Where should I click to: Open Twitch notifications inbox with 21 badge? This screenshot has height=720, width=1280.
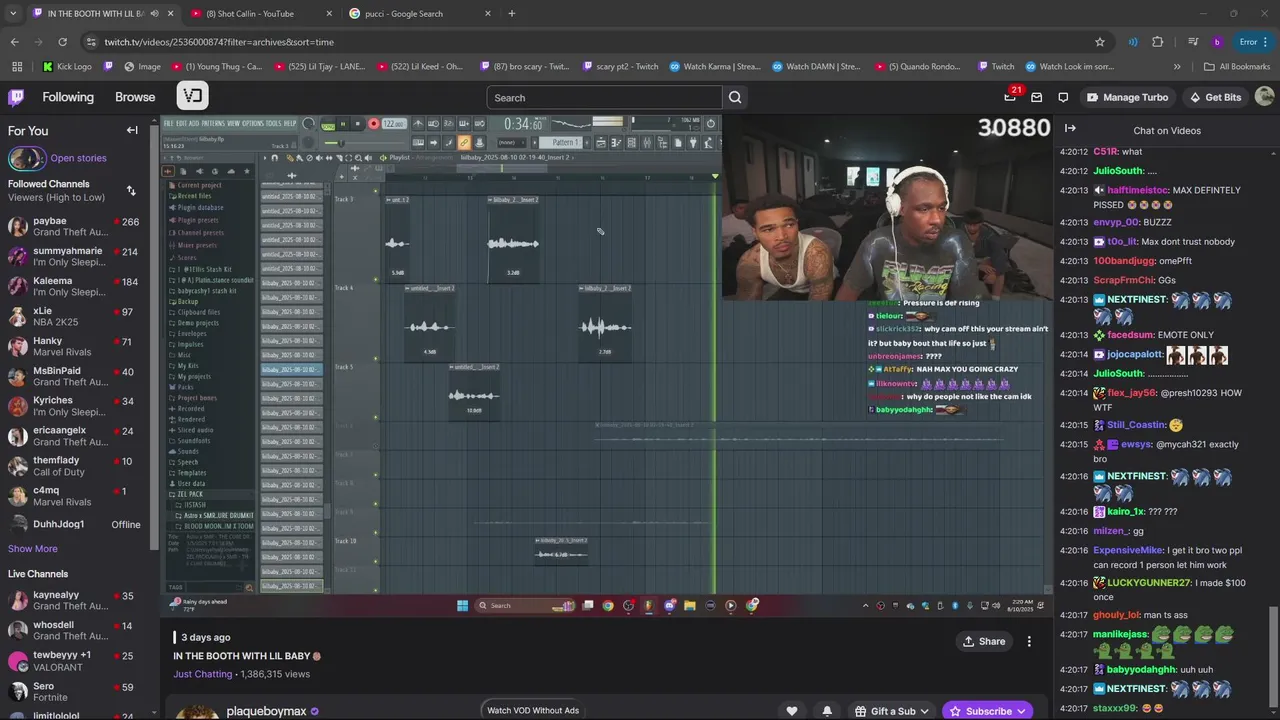pos(1010,97)
